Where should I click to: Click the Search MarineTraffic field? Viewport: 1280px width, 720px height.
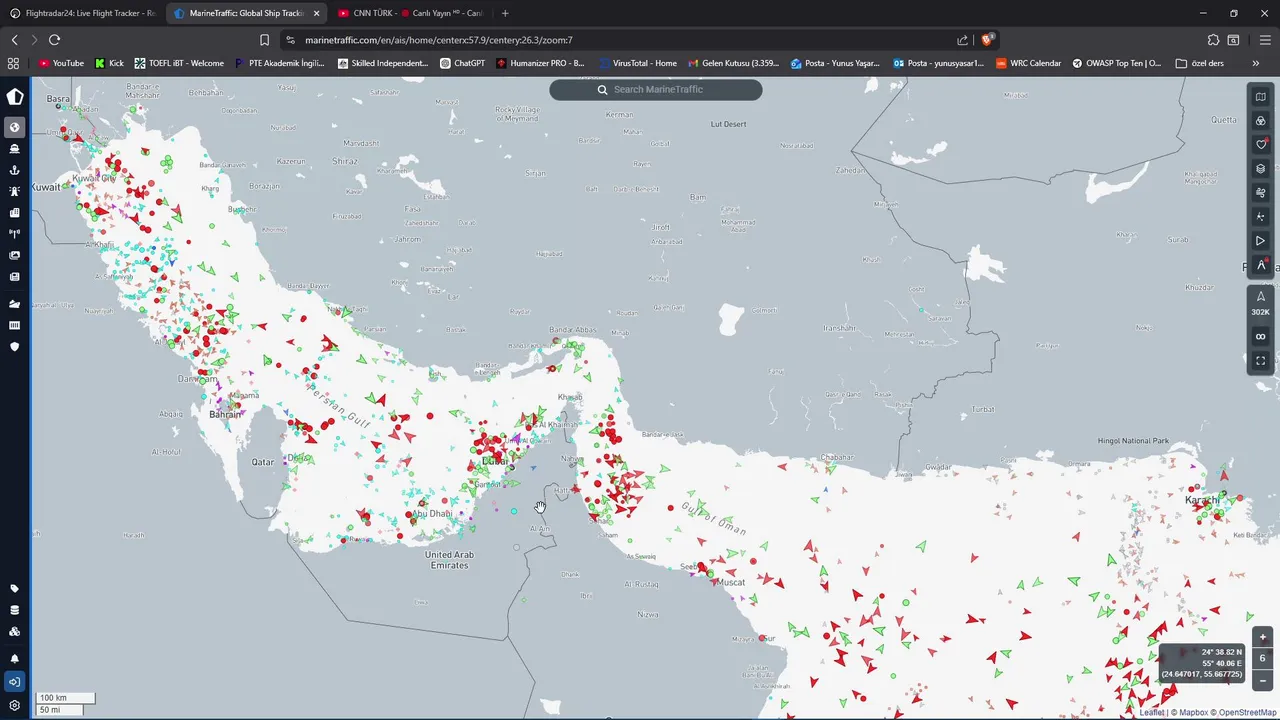click(x=656, y=89)
